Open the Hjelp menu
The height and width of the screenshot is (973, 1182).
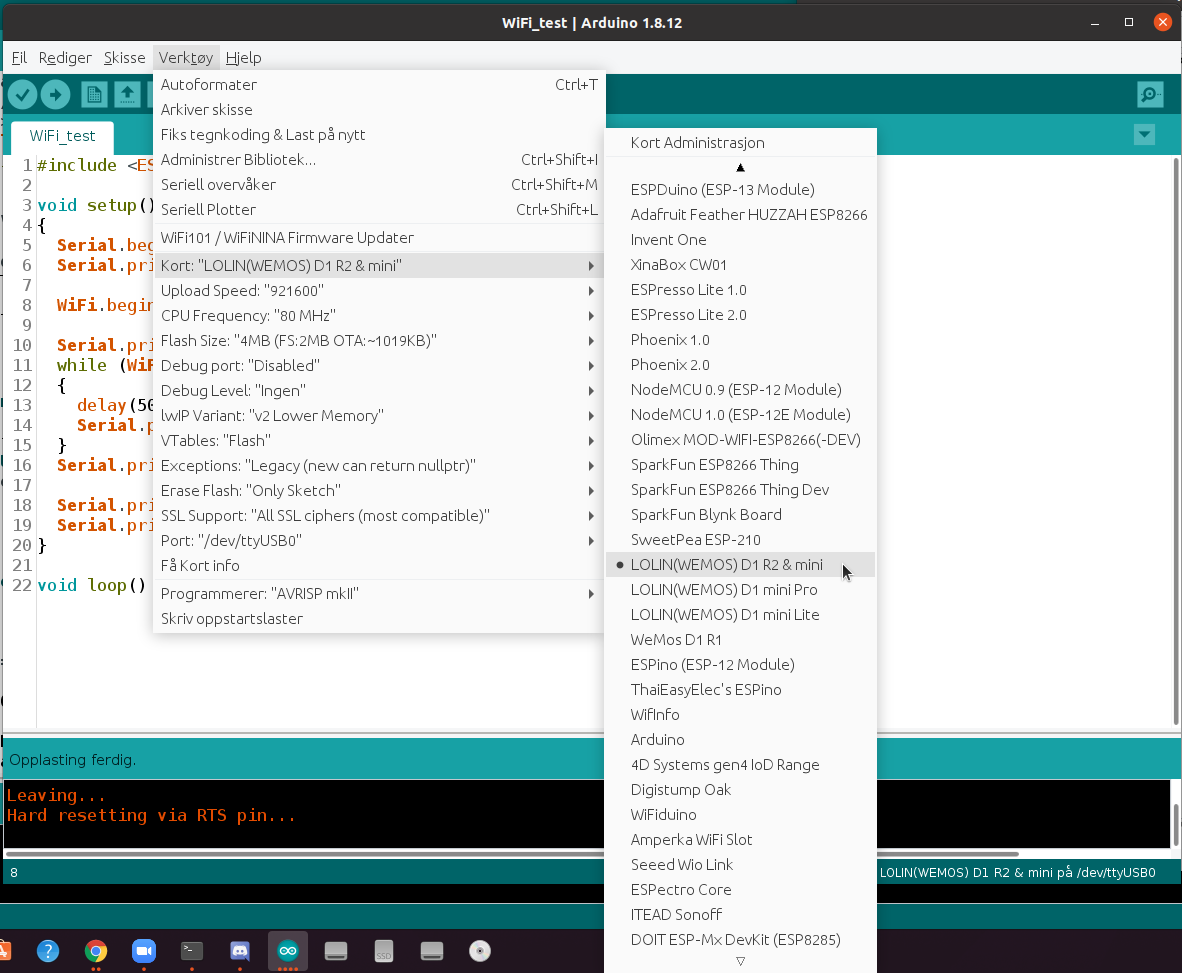point(243,58)
